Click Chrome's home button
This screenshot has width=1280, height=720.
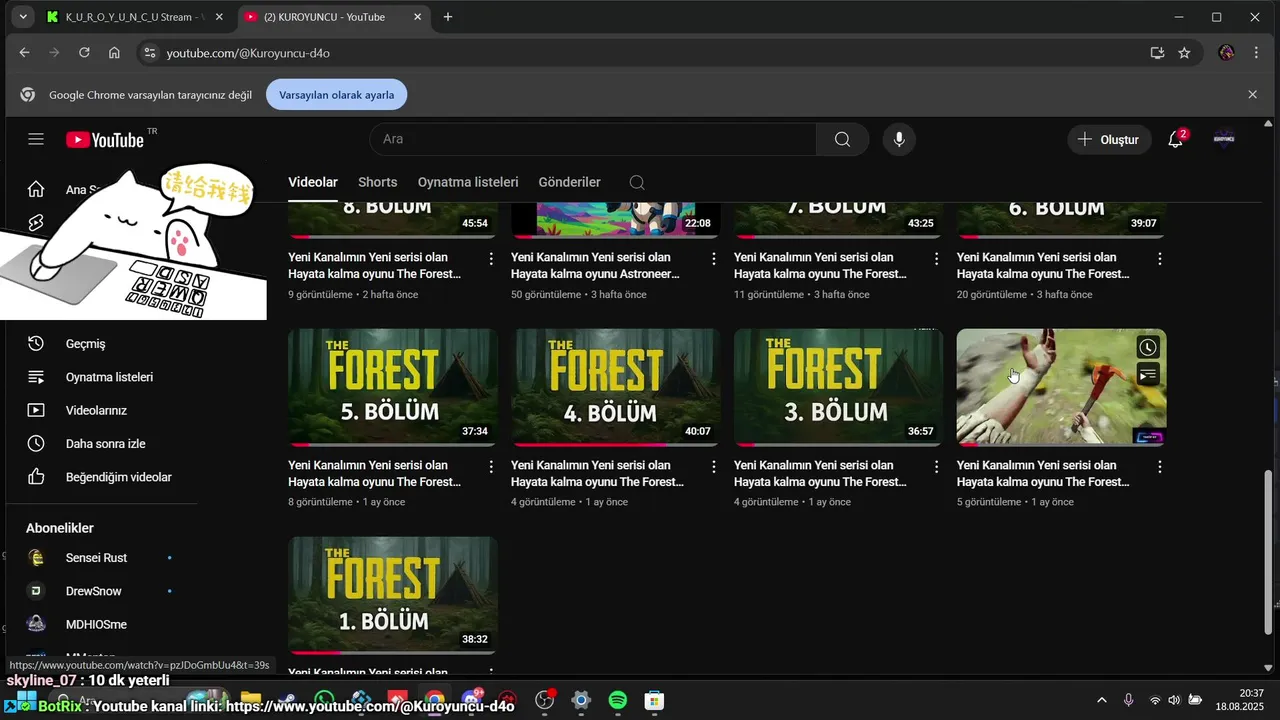point(114,53)
